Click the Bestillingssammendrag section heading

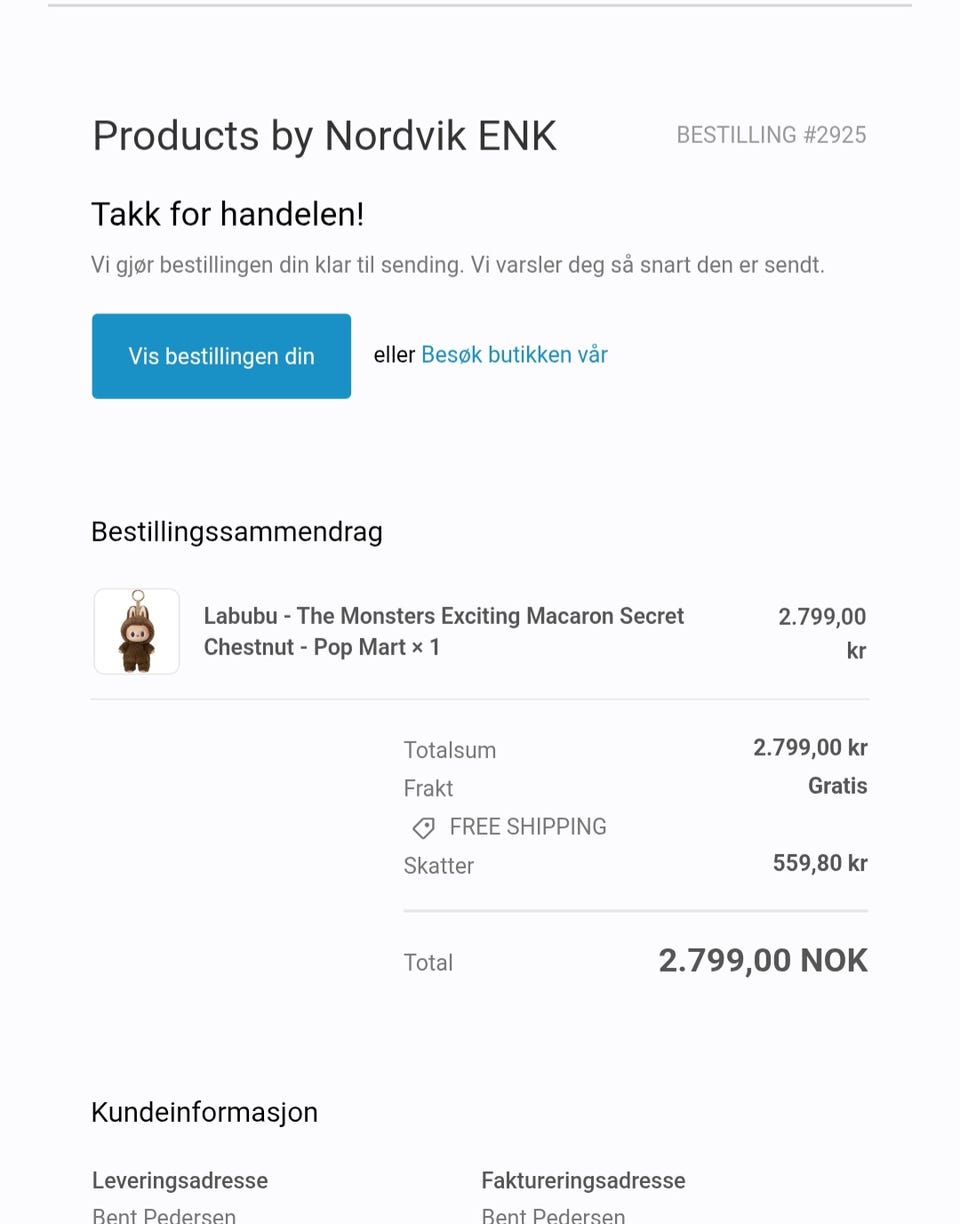coord(237,532)
